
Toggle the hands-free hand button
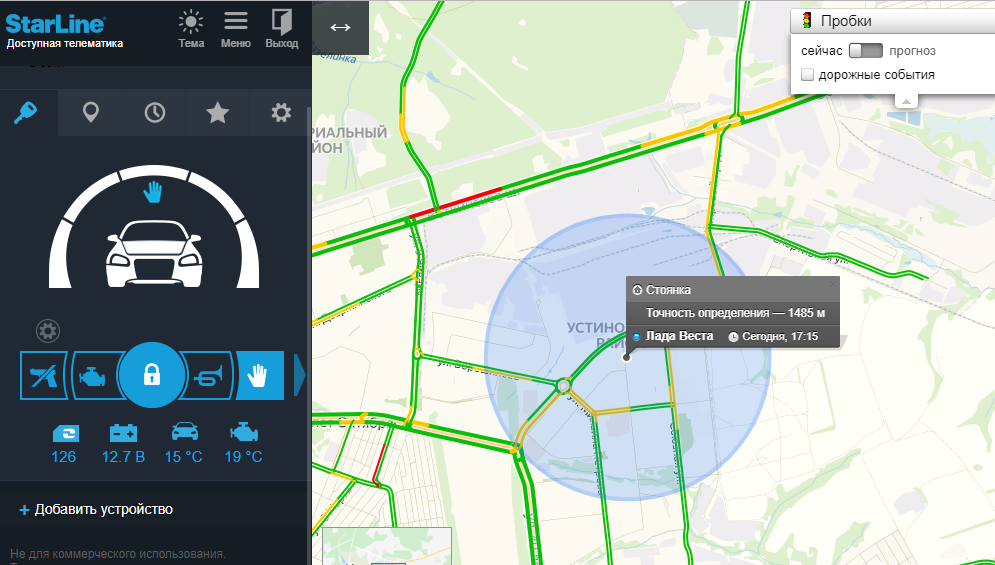pyautogui.click(x=260, y=376)
